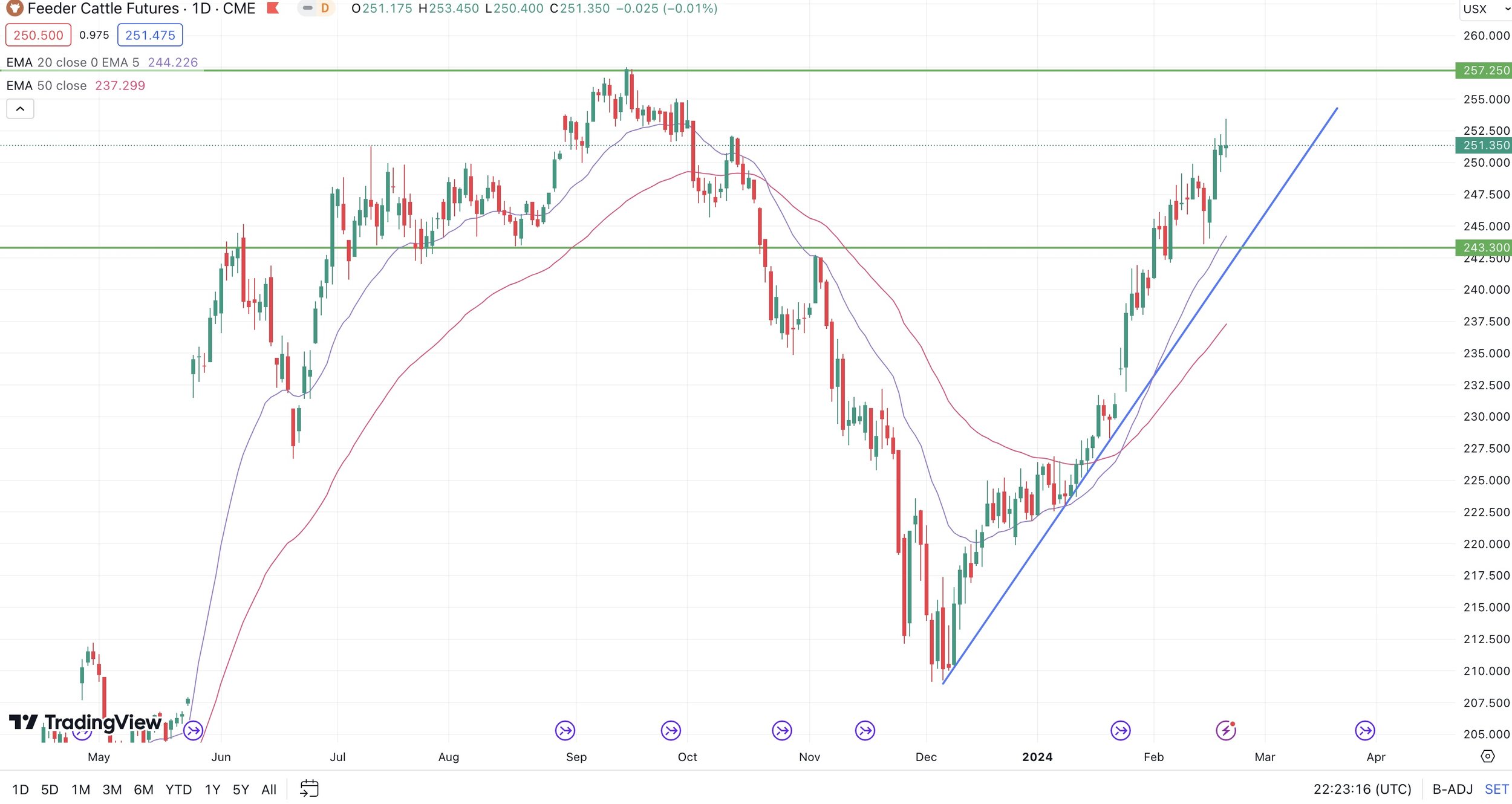Select the 6M time range
The image size is (1512, 804).
coord(143,789)
